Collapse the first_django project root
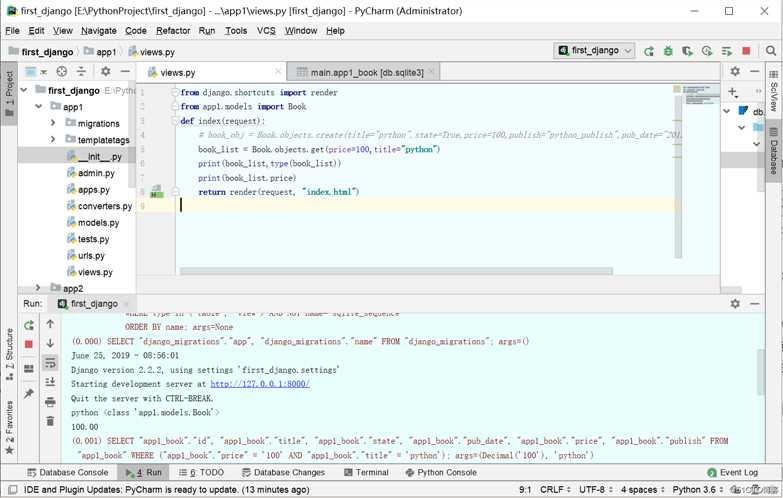Screen dimensions: 783x498 coord(24,90)
